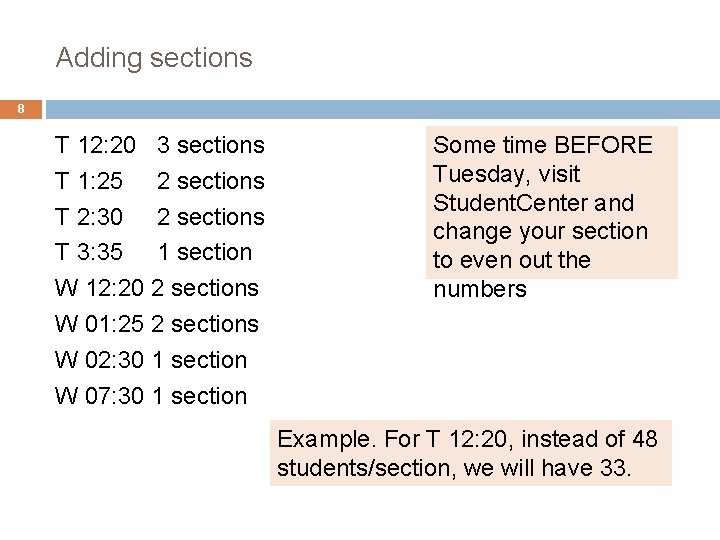The width and height of the screenshot is (720, 540).
Task: Select the 'T 12:20 3 sections' line
Action: pyautogui.click(x=160, y=146)
